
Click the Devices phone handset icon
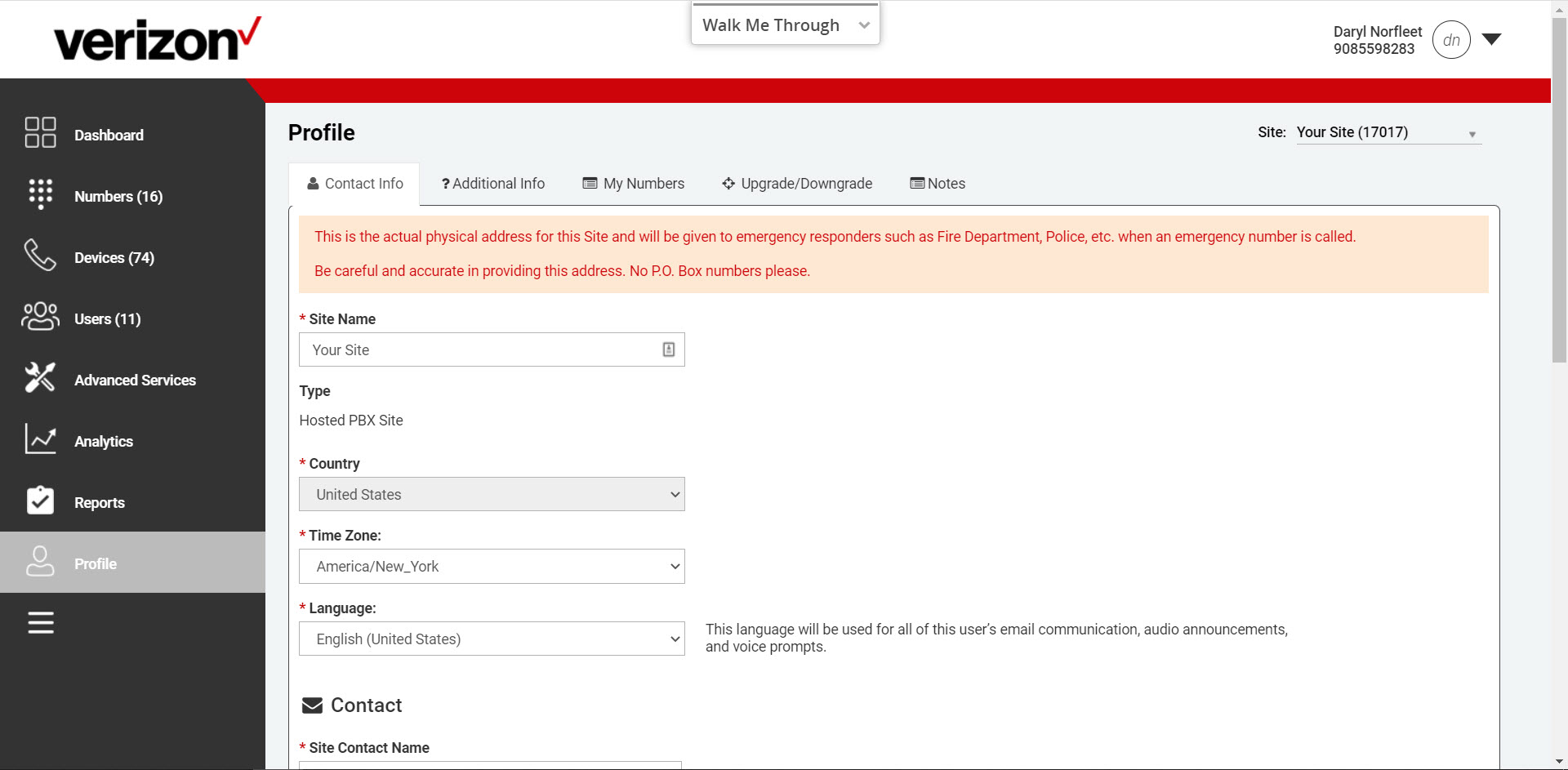pos(40,255)
